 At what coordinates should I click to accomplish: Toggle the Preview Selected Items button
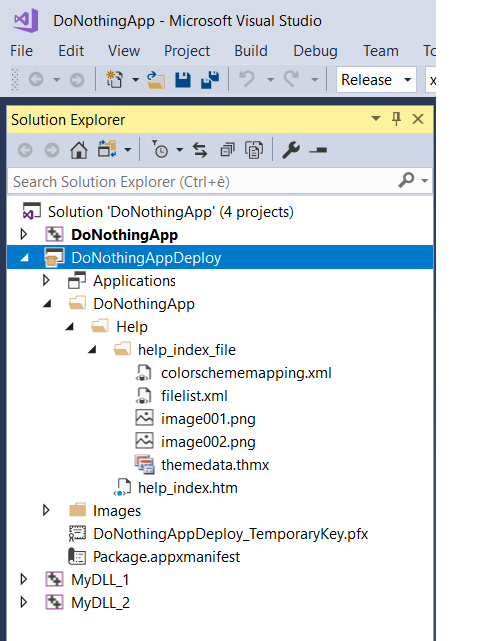[318, 150]
